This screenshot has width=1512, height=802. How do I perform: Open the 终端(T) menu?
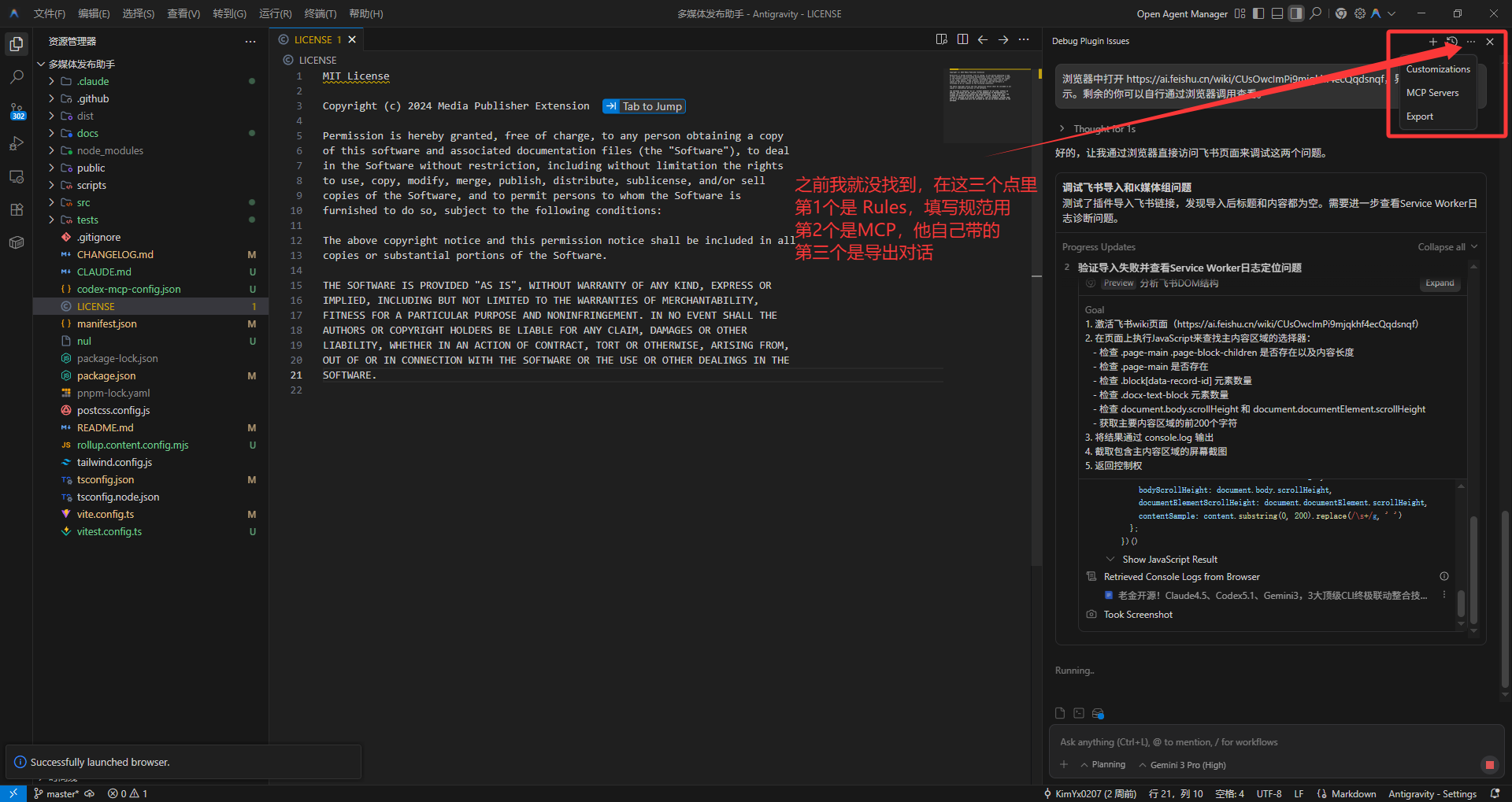[x=320, y=13]
